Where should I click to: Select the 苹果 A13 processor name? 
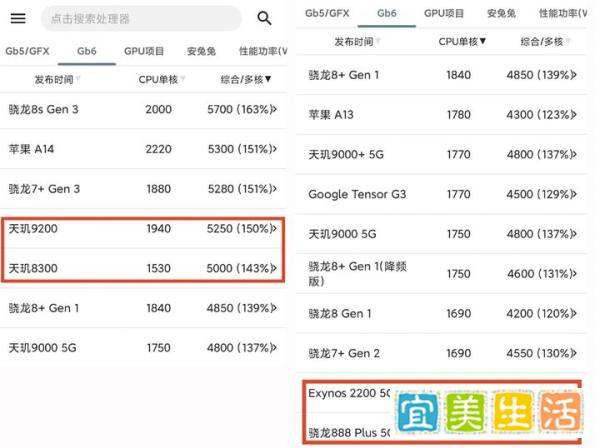coord(331,114)
